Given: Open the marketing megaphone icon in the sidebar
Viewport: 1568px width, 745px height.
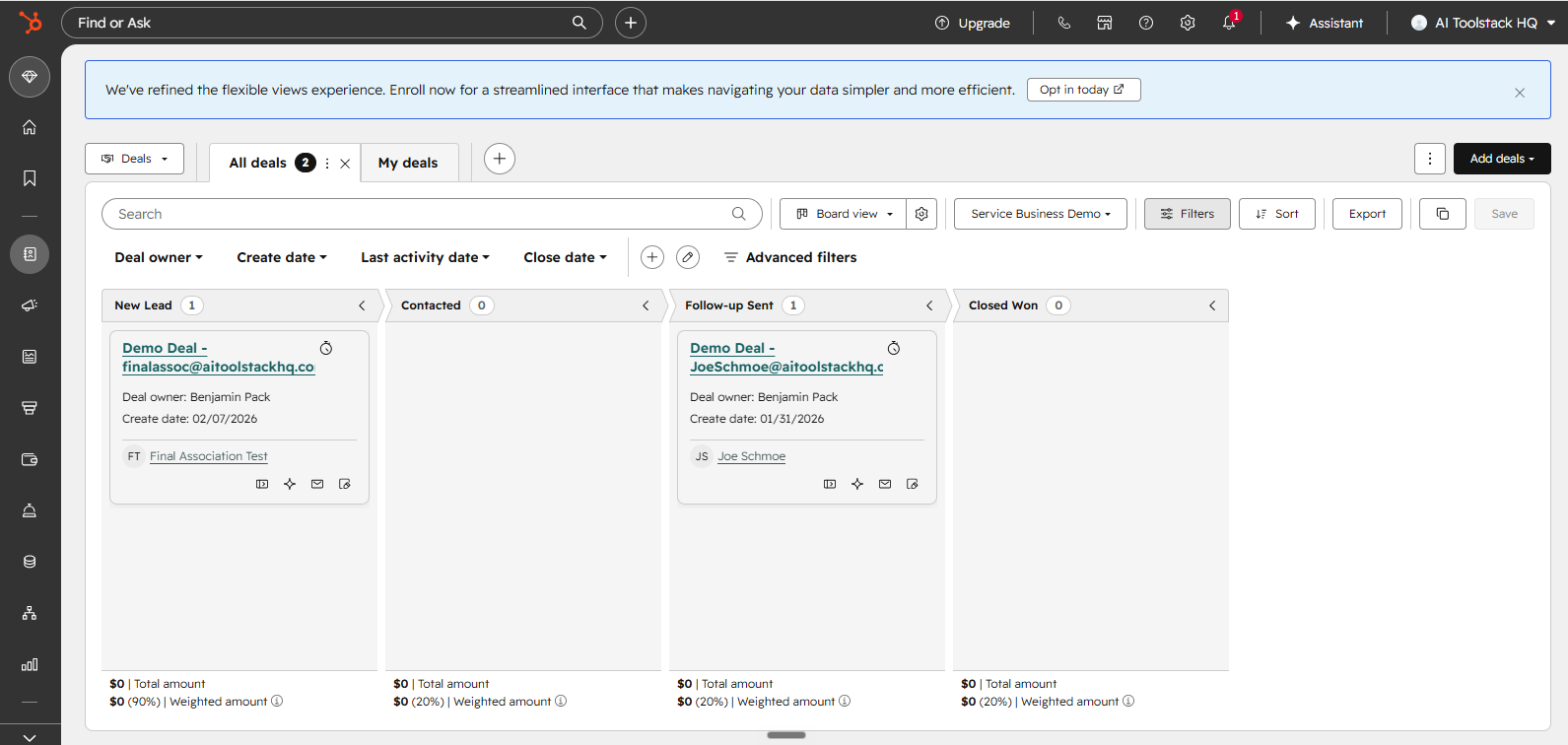Looking at the screenshot, I should click(x=30, y=305).
